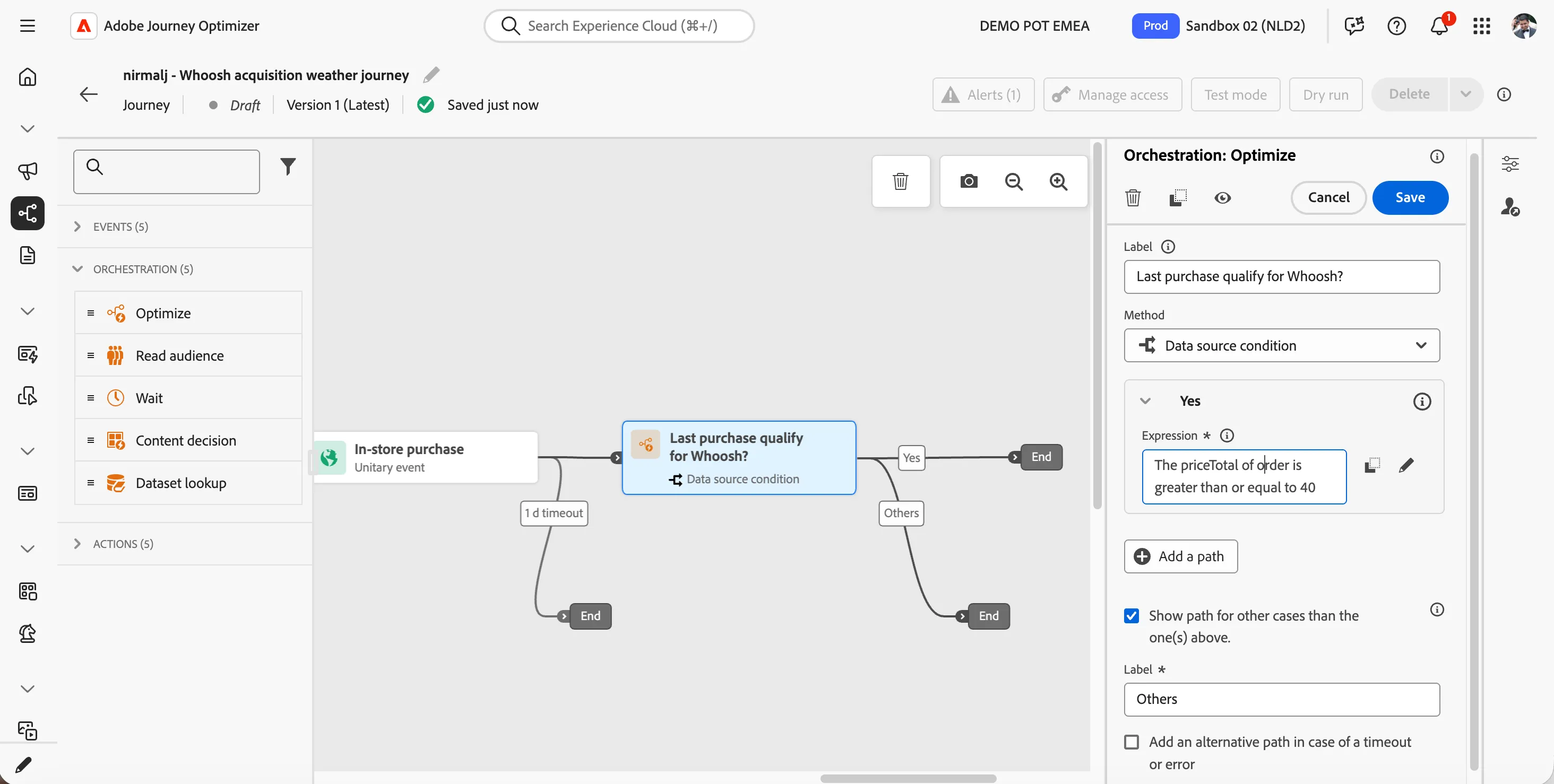Edit the journey name with pencil icon
This screenshot has height=784, width=1554.
click(x=431, y=75)
